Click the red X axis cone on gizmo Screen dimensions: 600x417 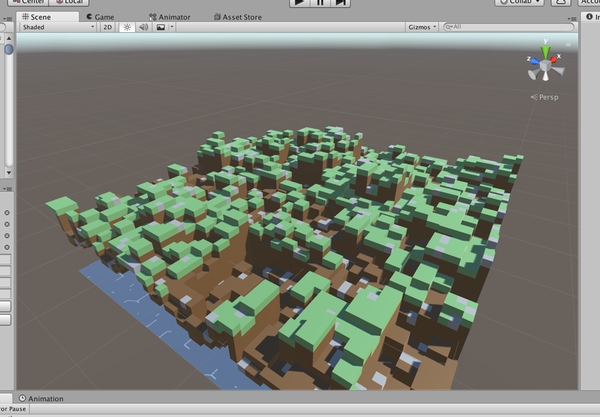pyautogui.click(x=554, y=59)
